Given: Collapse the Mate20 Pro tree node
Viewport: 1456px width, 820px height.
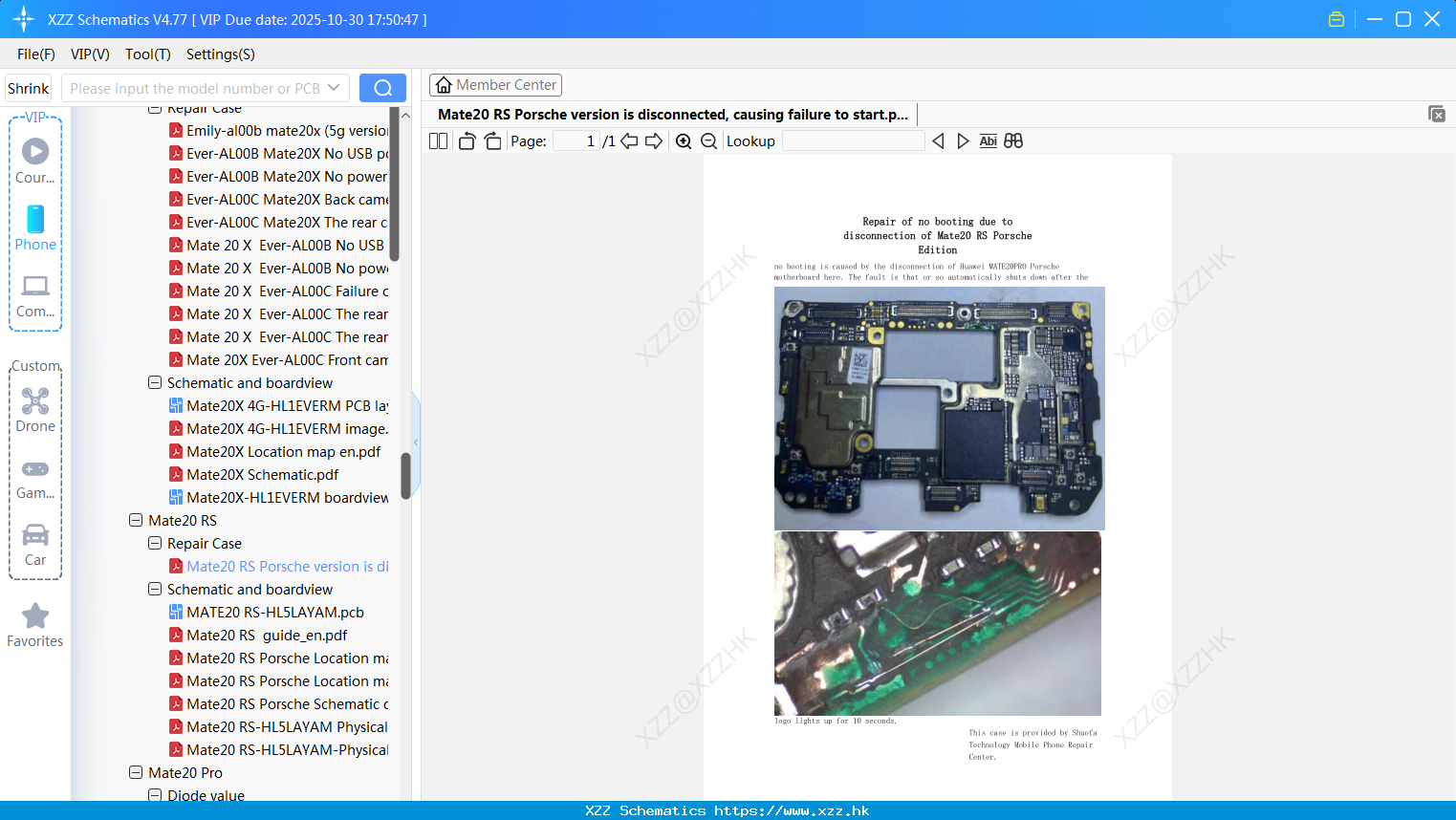Looking at the screenshot, I should (136, 773).
